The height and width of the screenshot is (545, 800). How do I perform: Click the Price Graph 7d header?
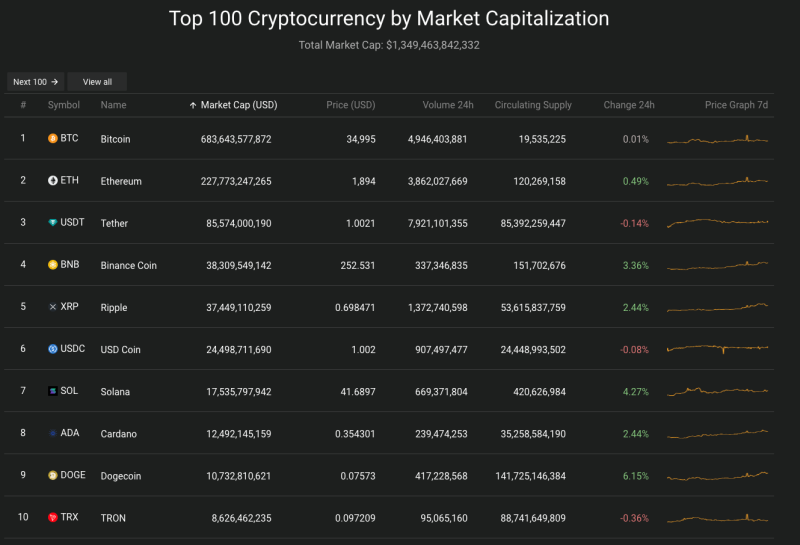coord(736,105)
